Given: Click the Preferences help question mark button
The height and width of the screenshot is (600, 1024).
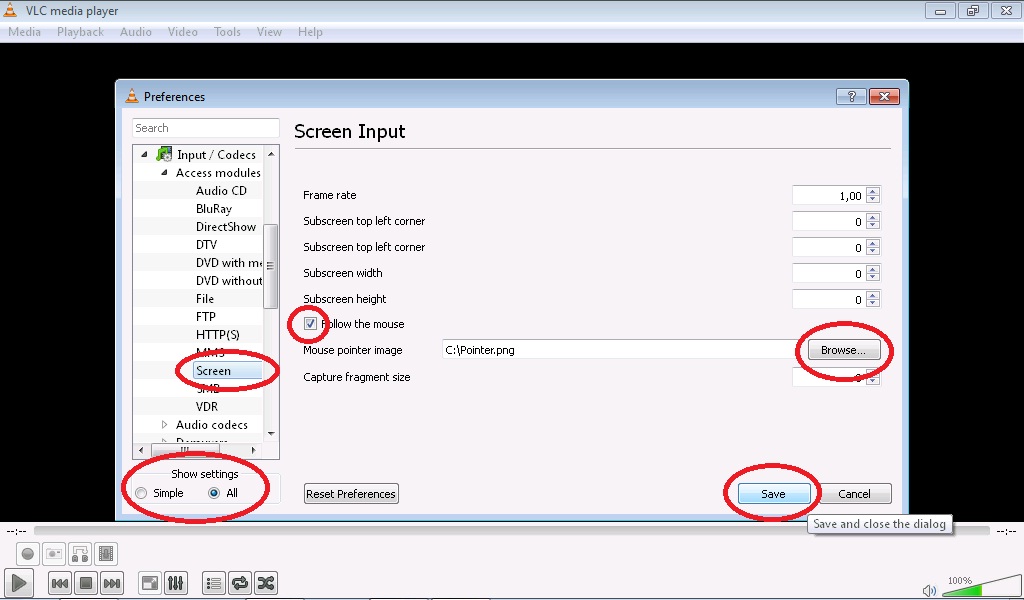Looking at the screenshot, I should click(852, 97).
